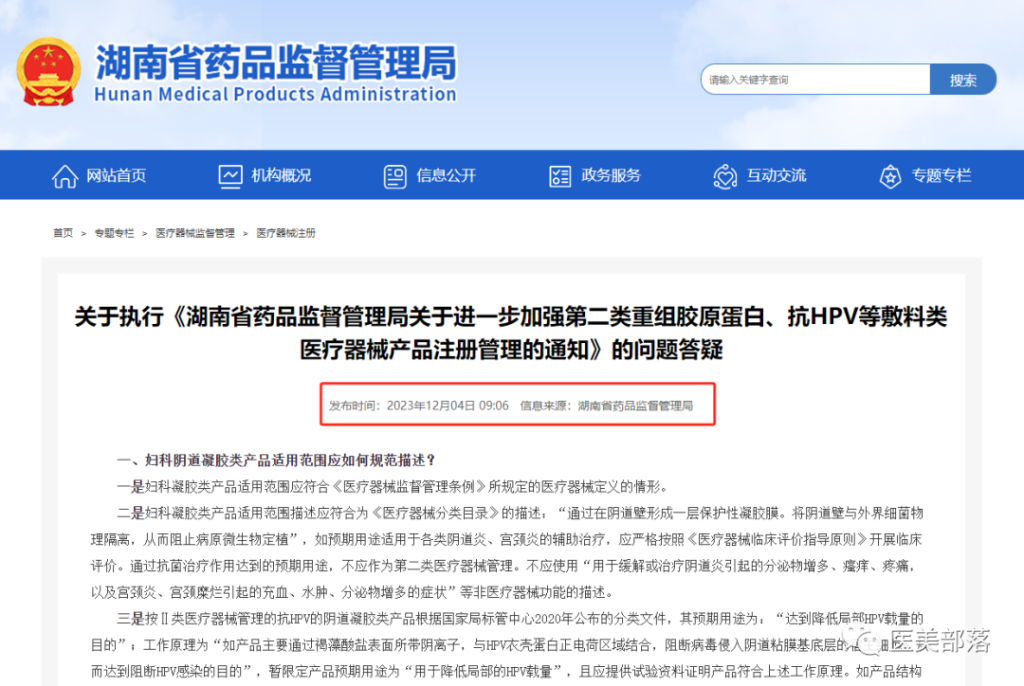Viewport: 1024px width, 686px height.
Task: Click the document icon beside 信息公开
Action: [x=395, y=176]
